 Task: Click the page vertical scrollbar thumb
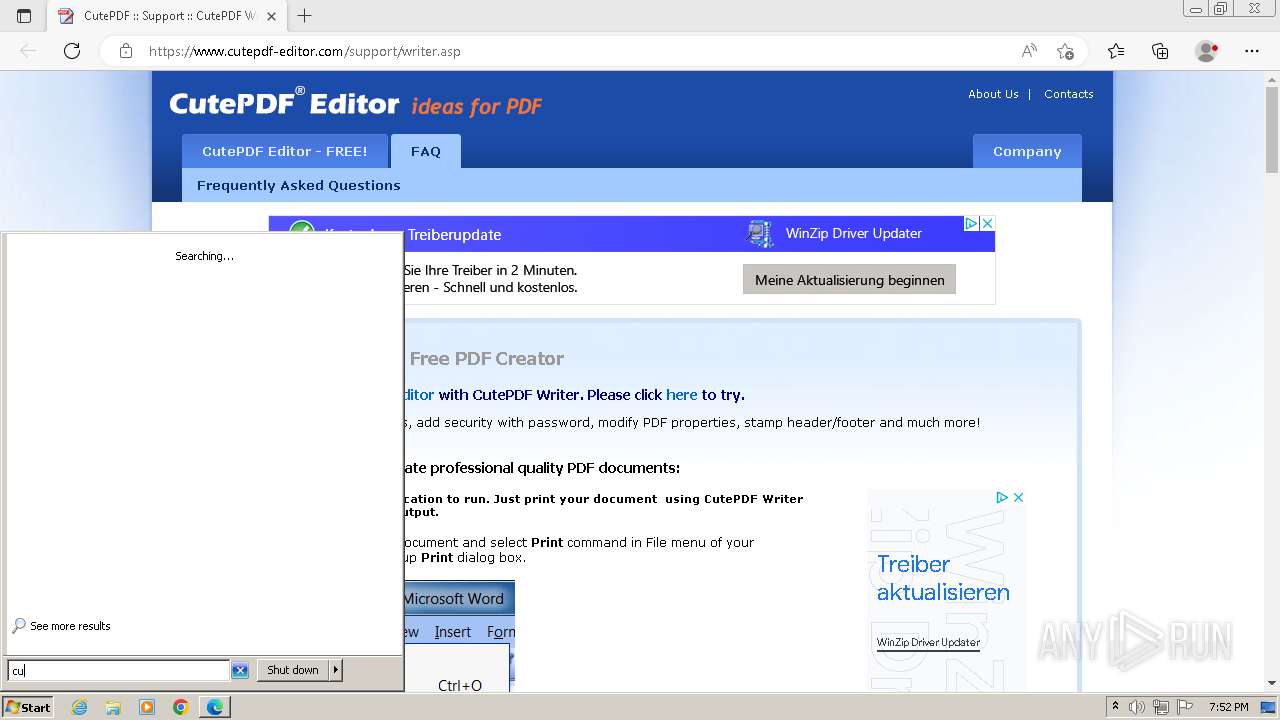1272,128
